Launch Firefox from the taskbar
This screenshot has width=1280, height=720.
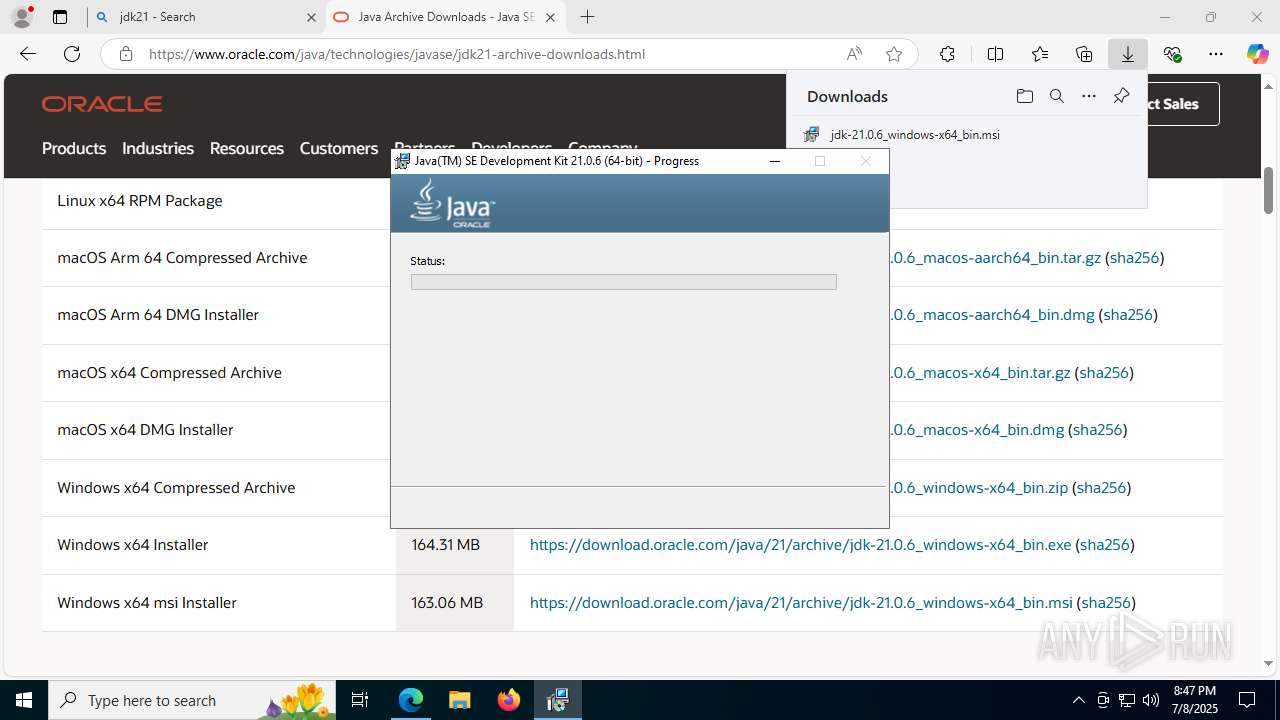[509, 700]
